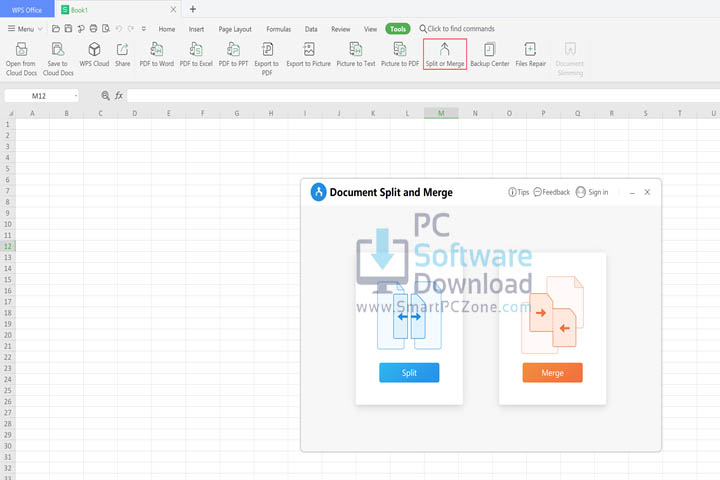Click the fx insert function icon
Screen dimensions: 720x480
pos(119,96)
